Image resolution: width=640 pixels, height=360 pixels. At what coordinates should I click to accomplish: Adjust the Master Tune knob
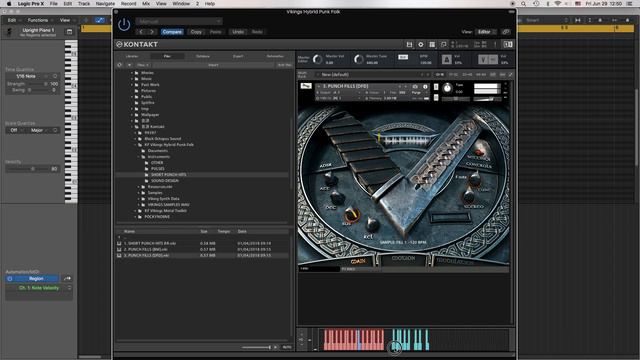[358, 60]
